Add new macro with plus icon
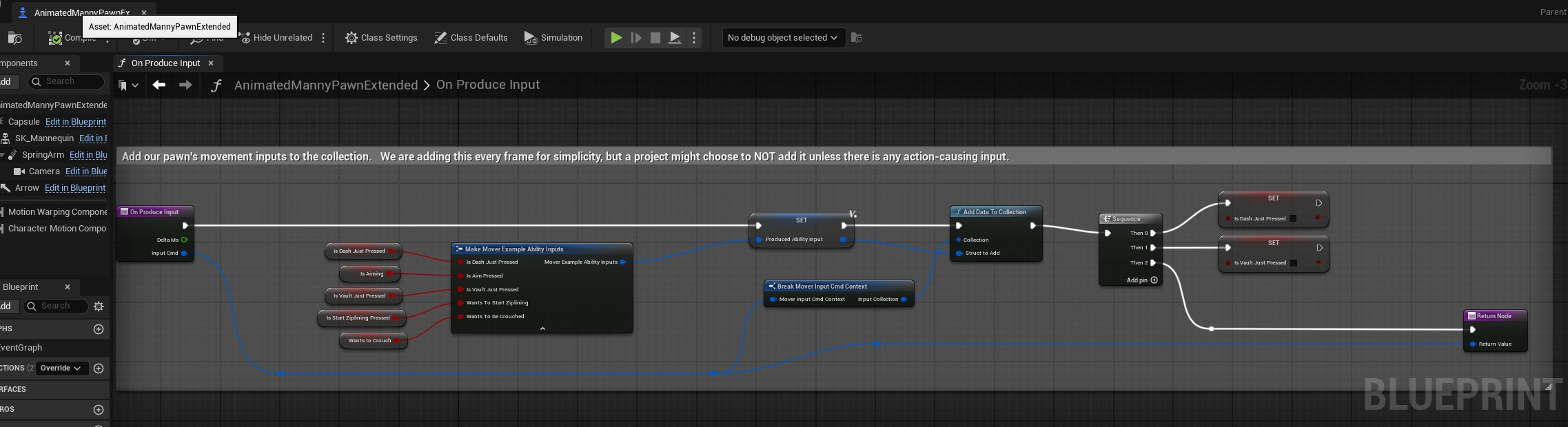Viewport: 1568px width, 427px height. [x=99, y=410]
